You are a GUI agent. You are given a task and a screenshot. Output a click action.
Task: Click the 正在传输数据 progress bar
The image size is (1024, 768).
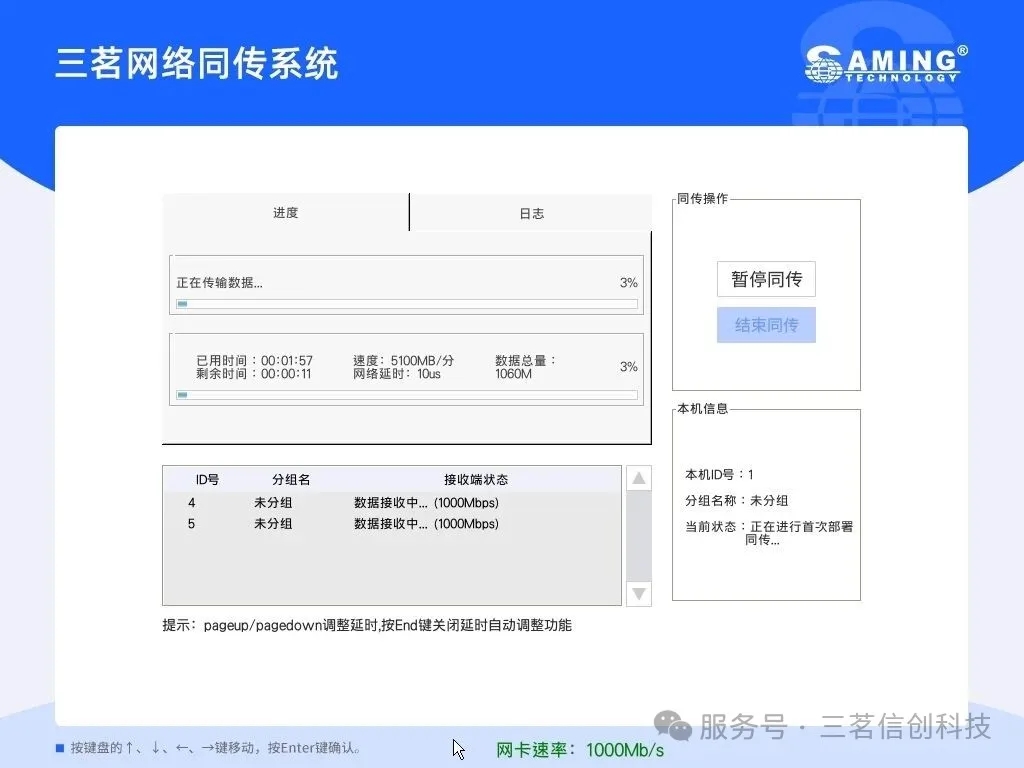(x=407, y=304)
